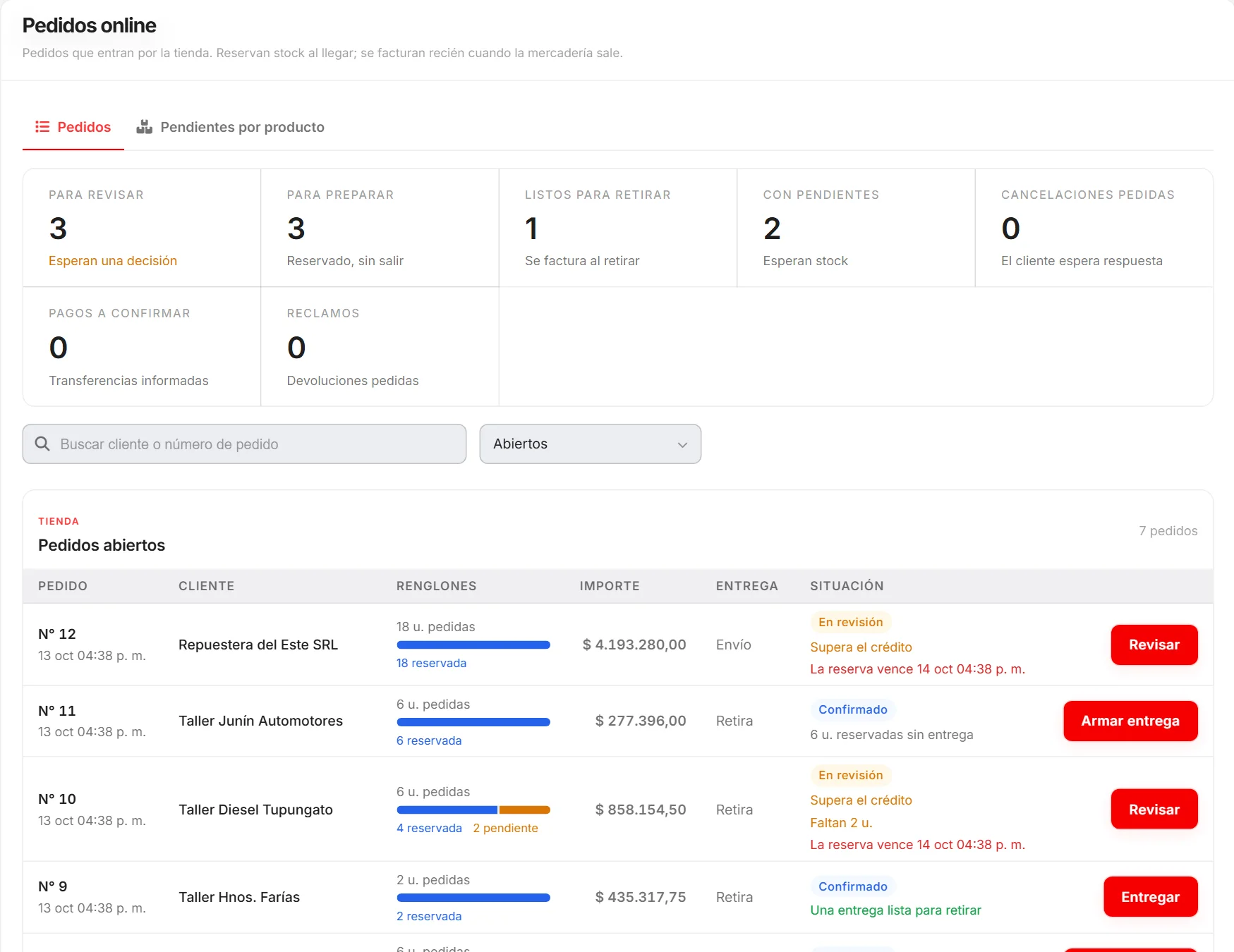Click Armar entrega for order N° 11

pyautogui.click(x=1130, y=721)
